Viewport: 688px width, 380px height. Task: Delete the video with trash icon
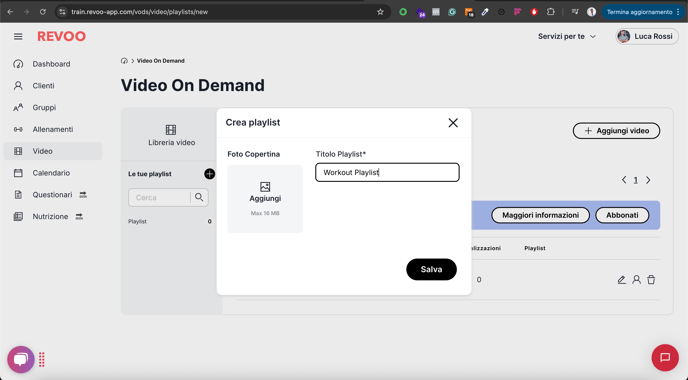[651, 280]
